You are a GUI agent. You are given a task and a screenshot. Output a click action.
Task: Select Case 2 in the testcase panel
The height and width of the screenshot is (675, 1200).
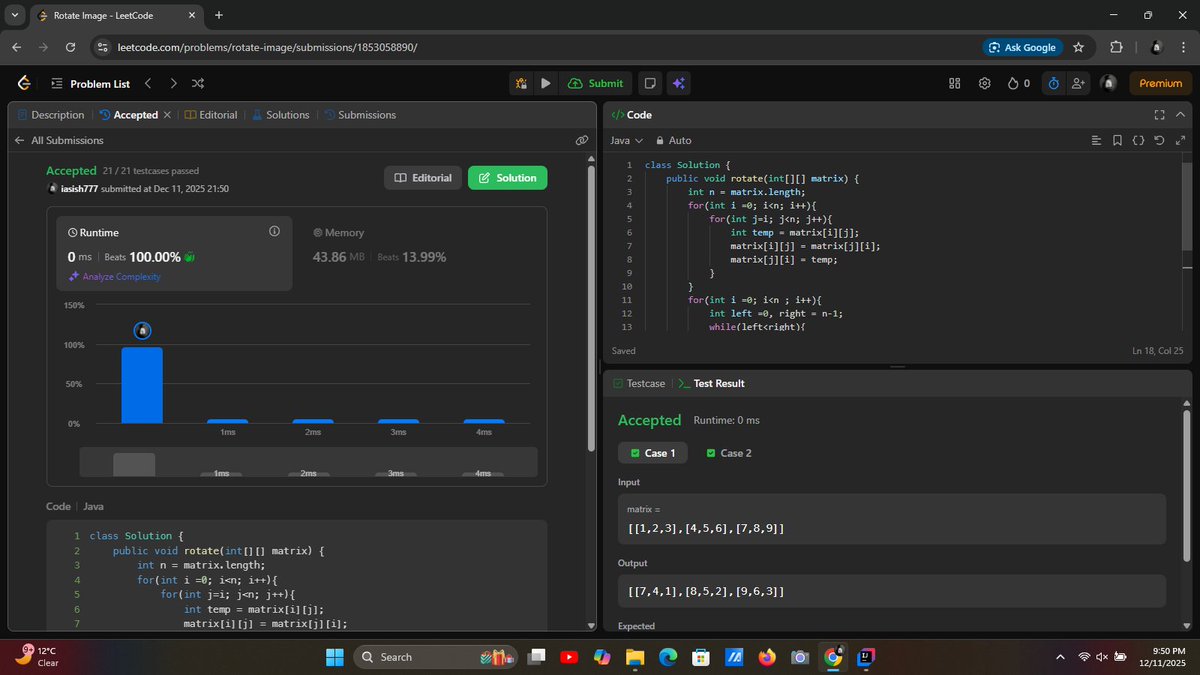point(729,453)
